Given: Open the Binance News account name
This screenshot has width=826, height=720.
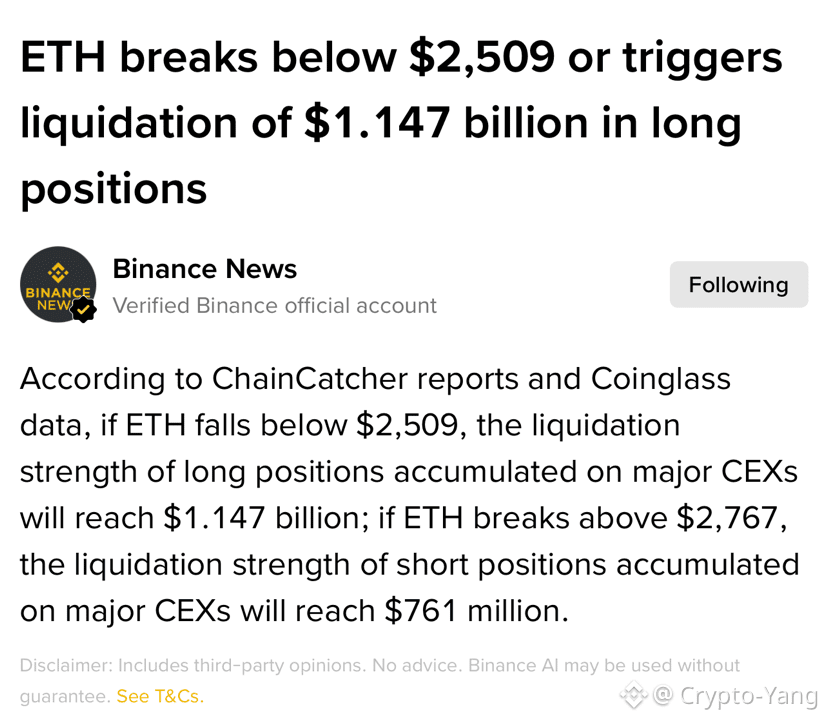Looking at the screenshot, I should pos(204,269).
